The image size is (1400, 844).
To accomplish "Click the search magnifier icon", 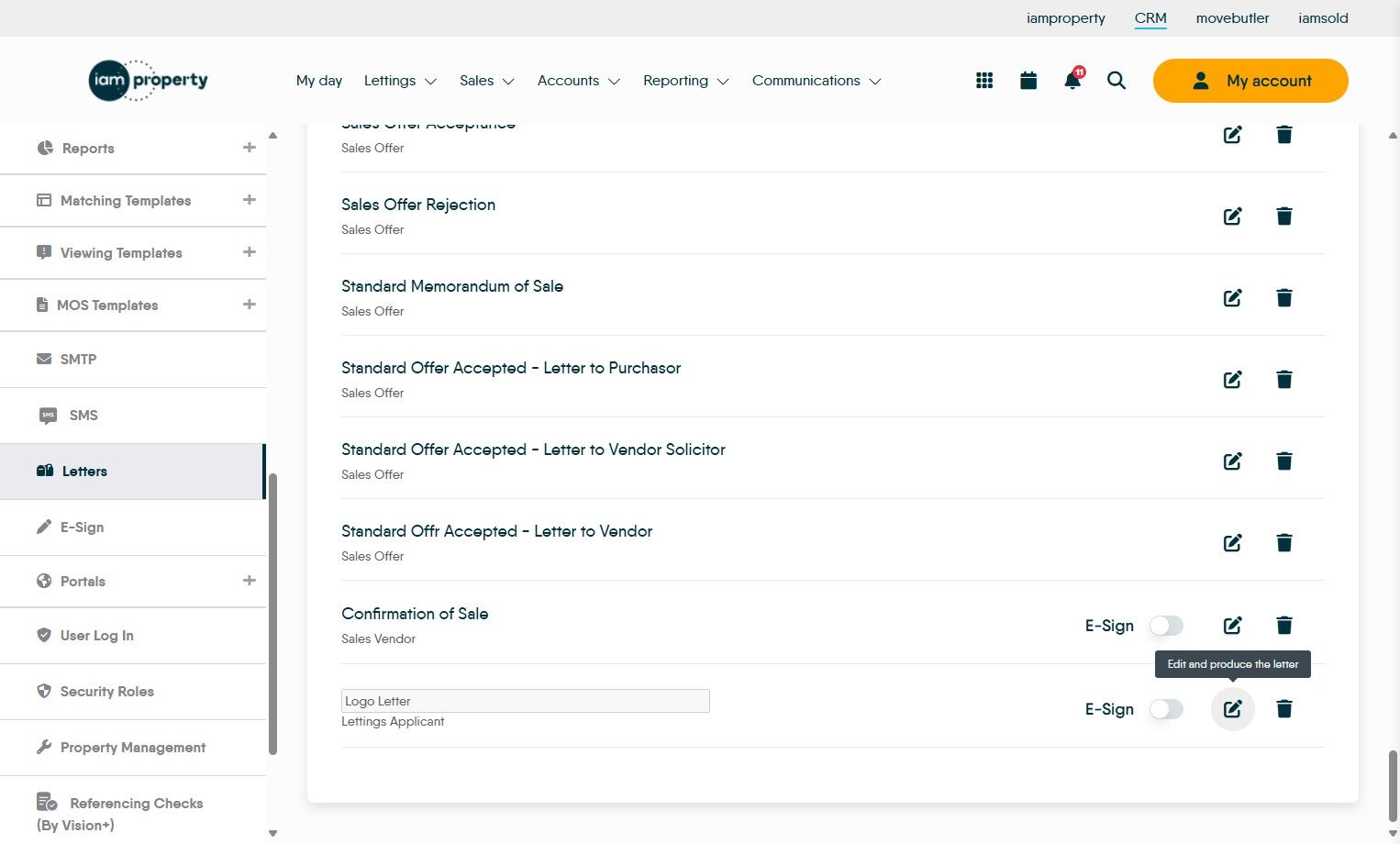I will [1117, 81].
